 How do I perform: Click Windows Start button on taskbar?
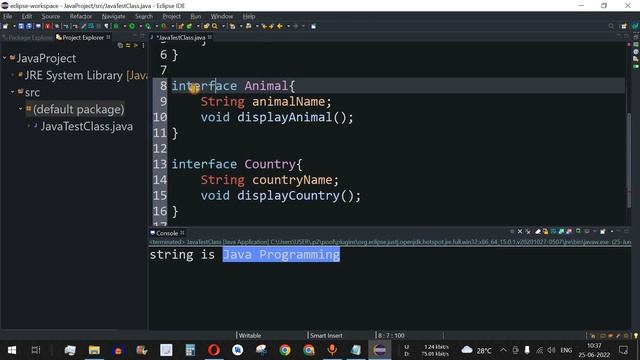(x=12, y=350)
